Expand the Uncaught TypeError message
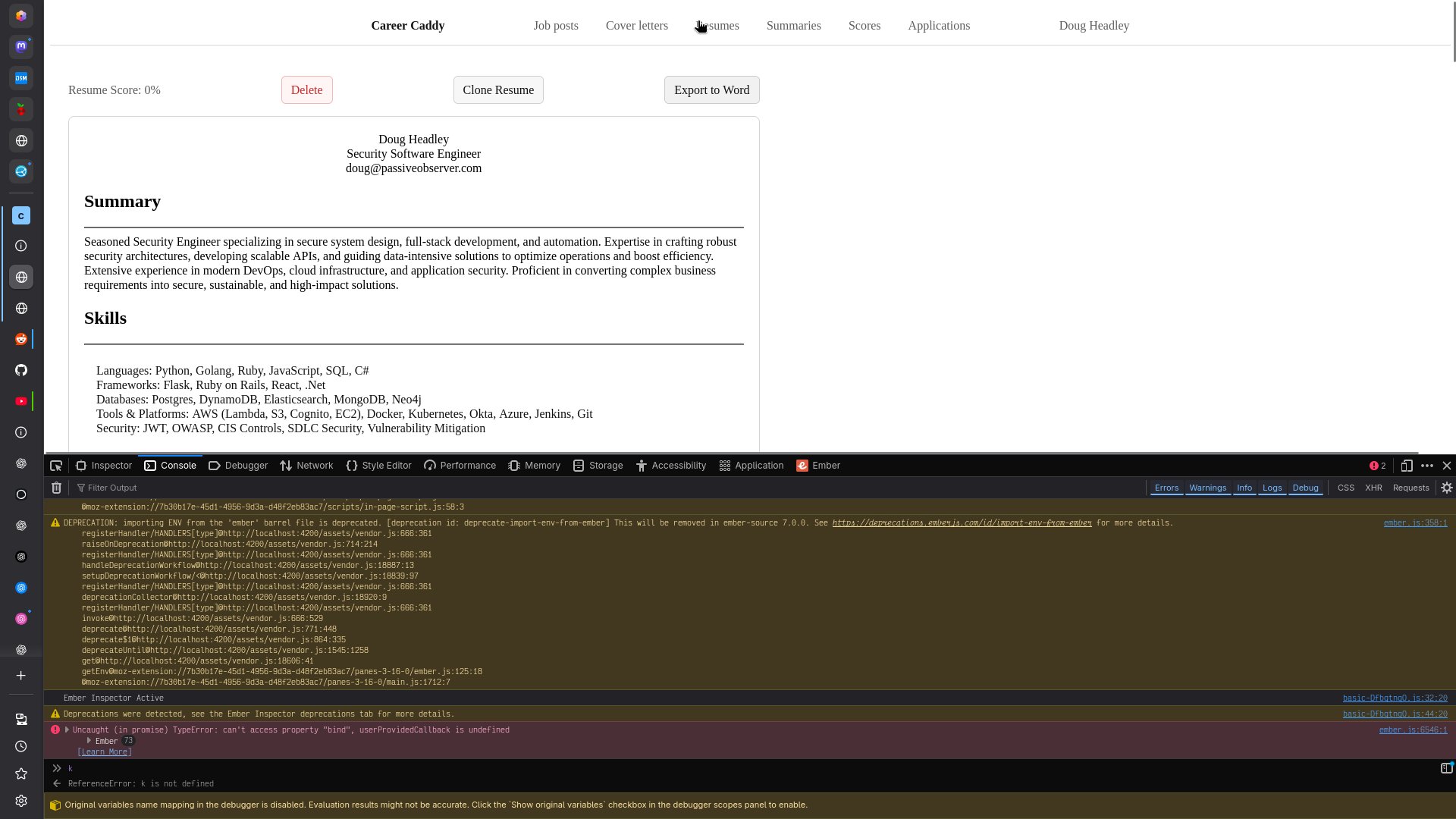Image resolution: width=1456 pixels, height=819 pixels. pyautogui.click(x=67, y=730)
